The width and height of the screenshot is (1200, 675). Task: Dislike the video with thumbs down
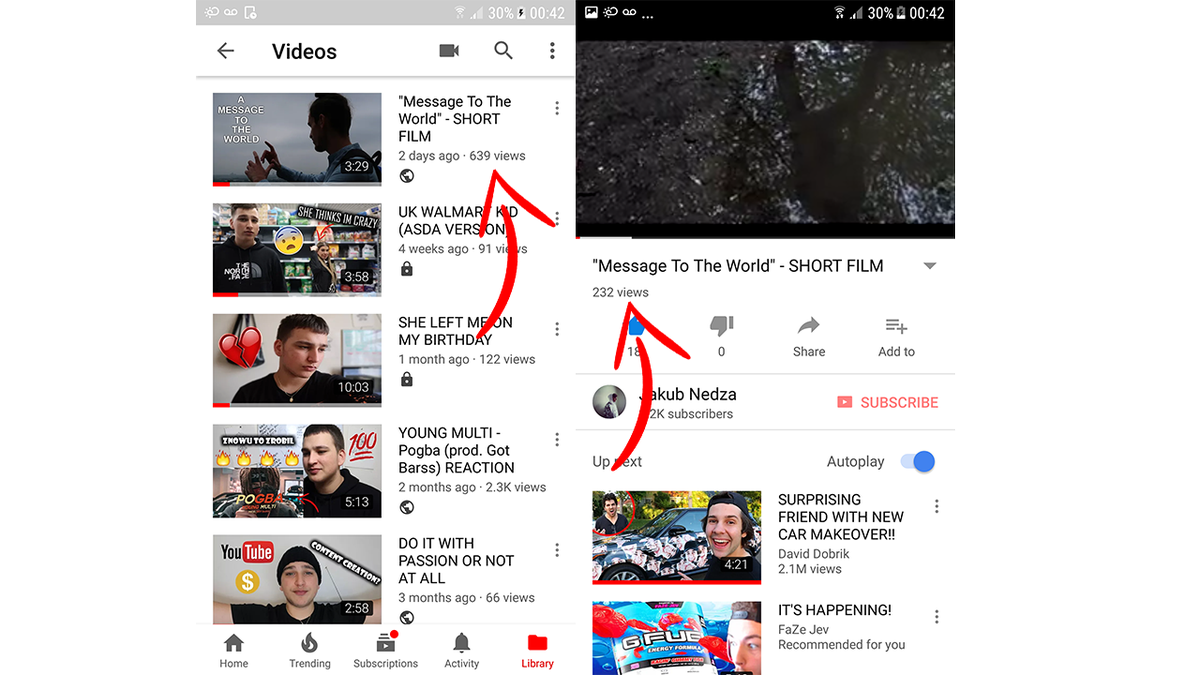721,326
